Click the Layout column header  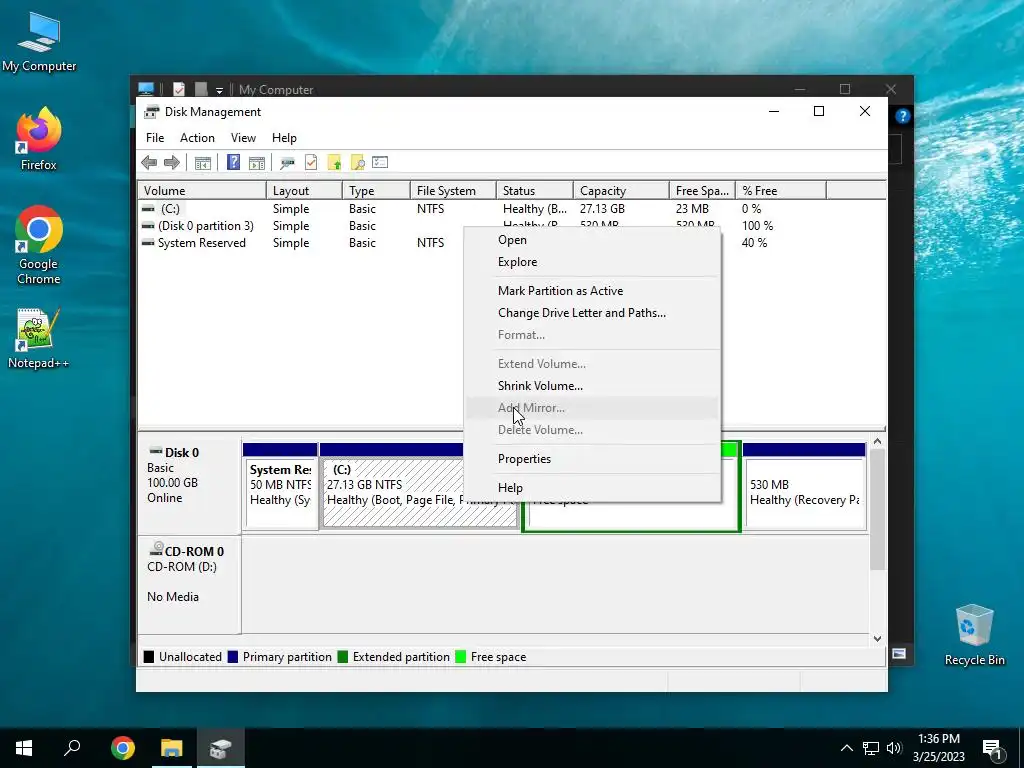click(304, 191)
